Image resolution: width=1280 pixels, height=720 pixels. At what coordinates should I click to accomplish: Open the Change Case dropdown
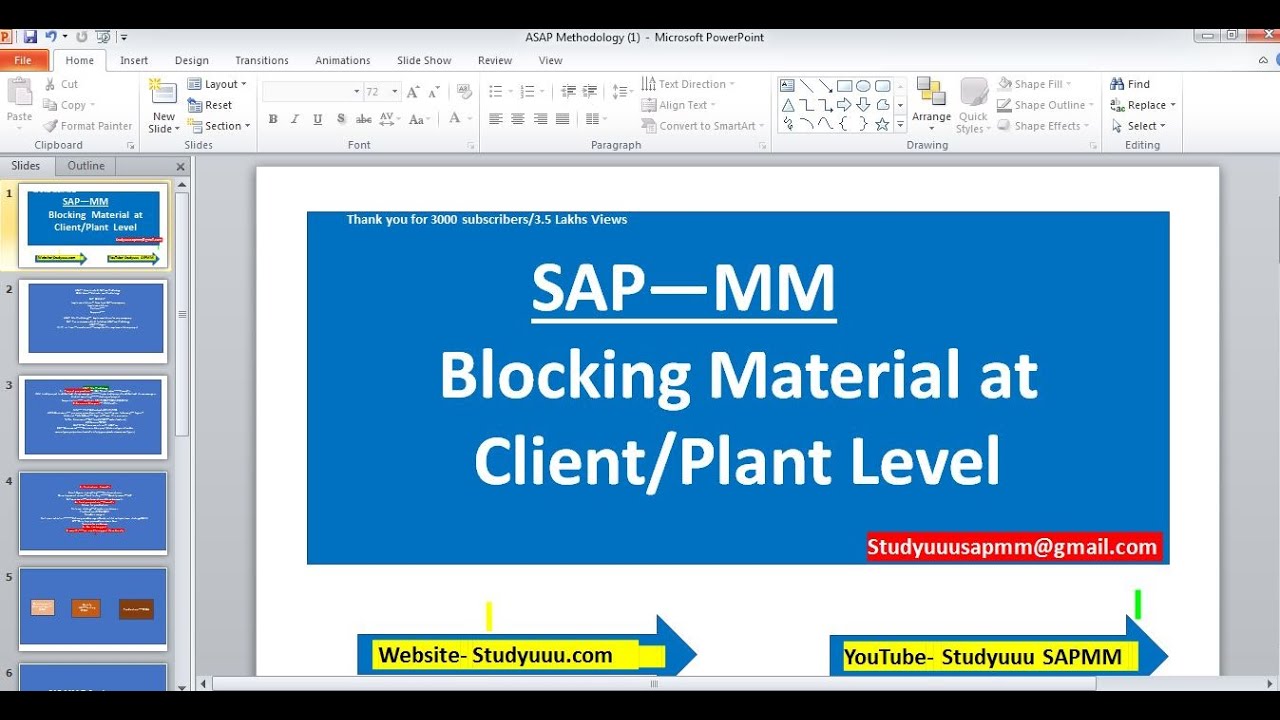420,119
